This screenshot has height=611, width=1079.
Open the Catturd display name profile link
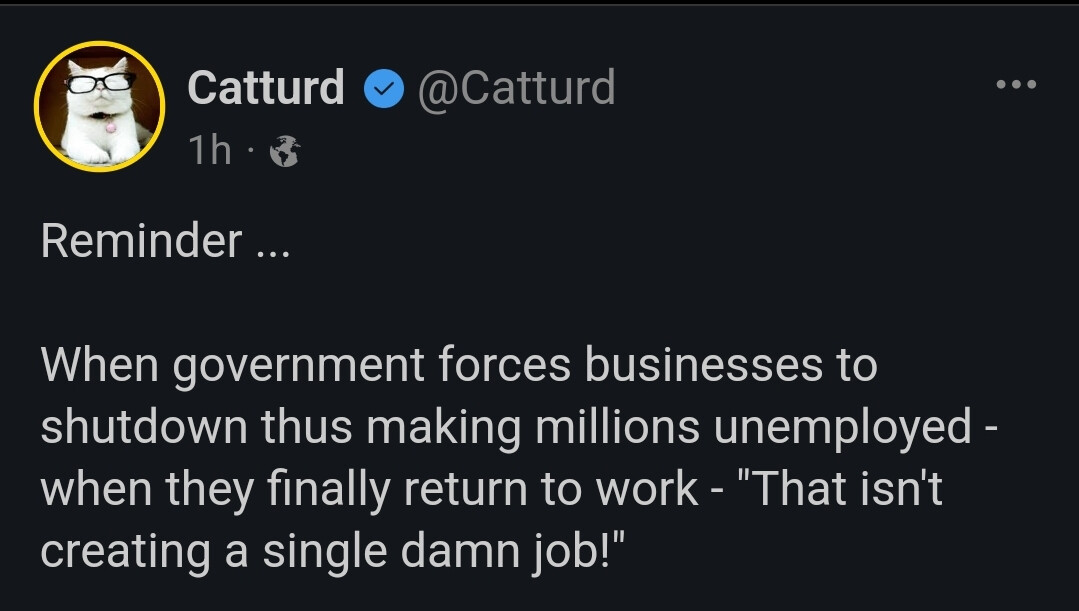click(265, 88)
